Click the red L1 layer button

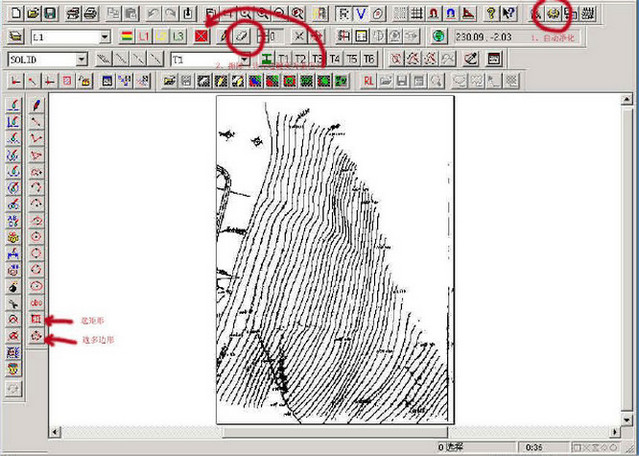point(144,37)
